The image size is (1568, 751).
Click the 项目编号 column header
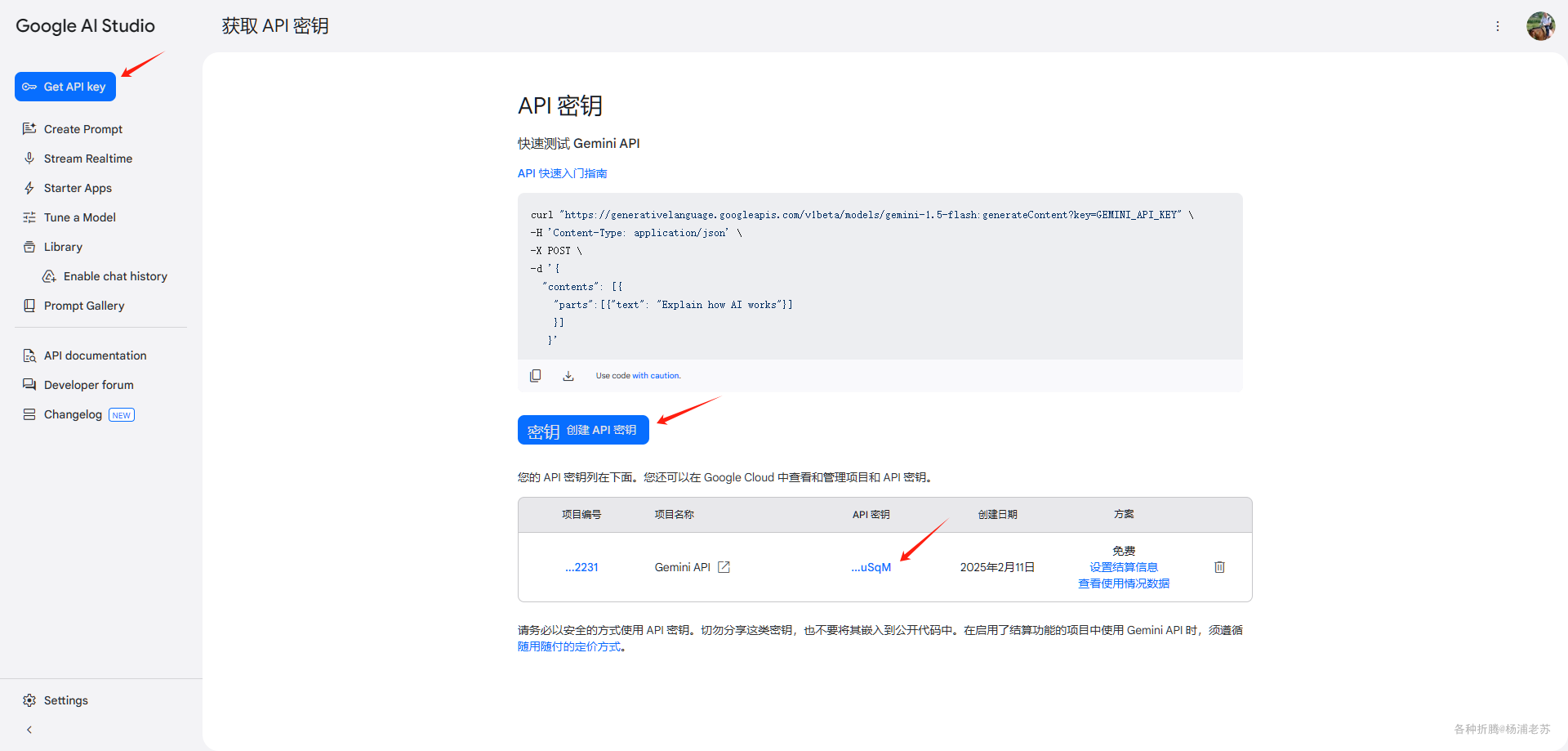pyautogui.click(x=581, y=515)
